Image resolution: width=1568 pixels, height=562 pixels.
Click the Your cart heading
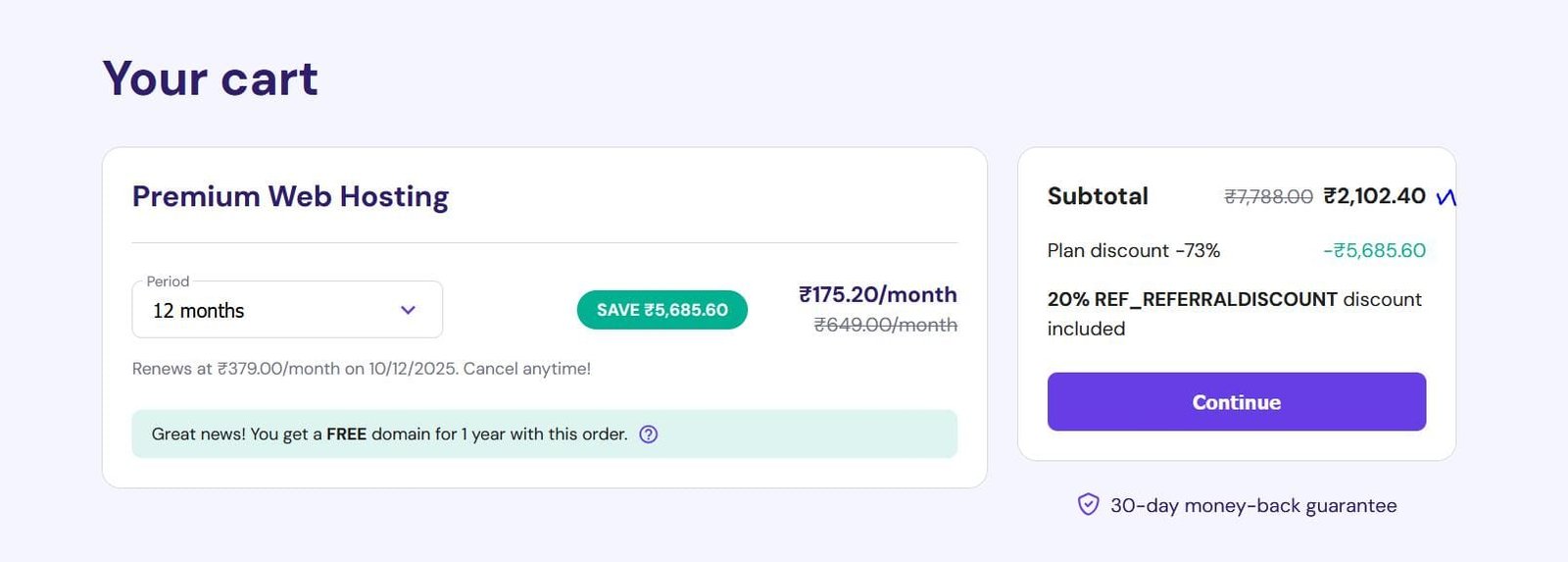210,78
